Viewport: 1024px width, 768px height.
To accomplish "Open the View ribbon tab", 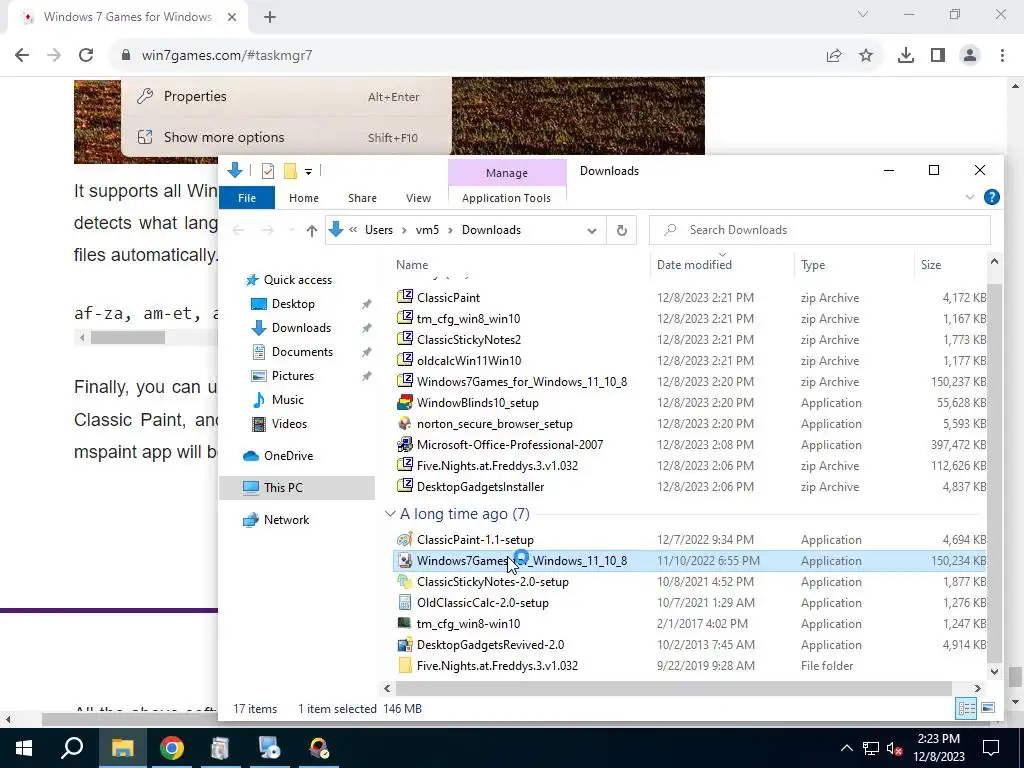I will click(x=418, y=198).
